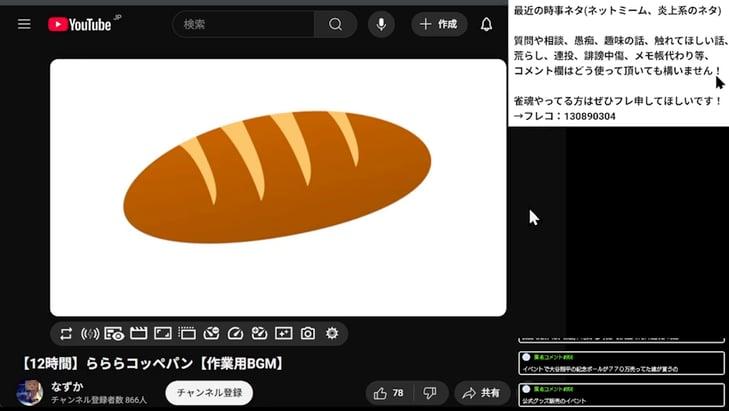Click the audio boost wave icon
Image resolution: width=729 pixels, height=411 pixels.
click(x=90, y=333)
